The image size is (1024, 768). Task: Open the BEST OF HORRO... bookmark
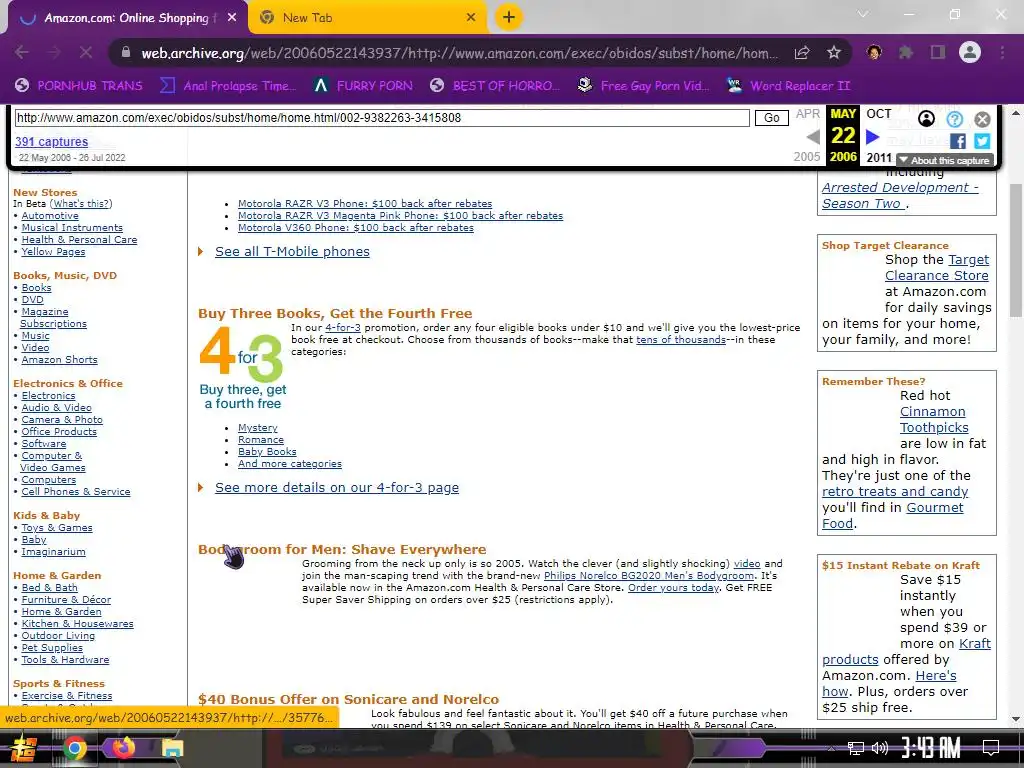[495, 86]
